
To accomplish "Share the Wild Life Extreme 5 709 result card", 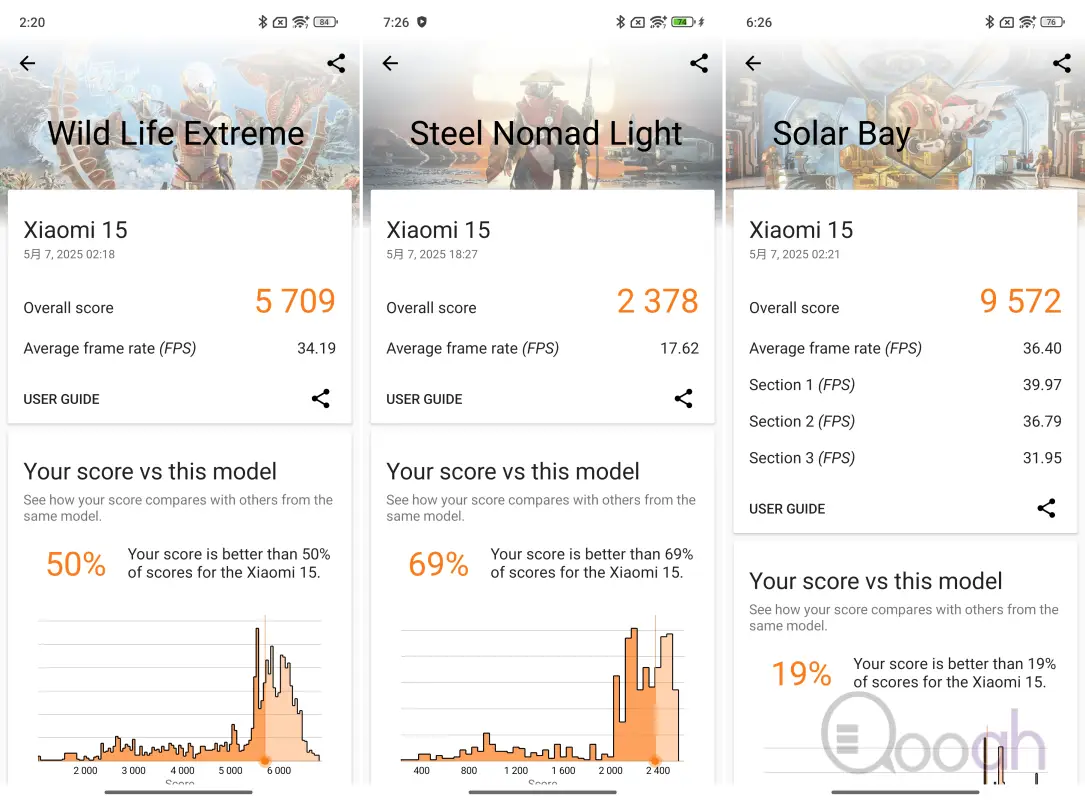I will (x=320, y=399).
